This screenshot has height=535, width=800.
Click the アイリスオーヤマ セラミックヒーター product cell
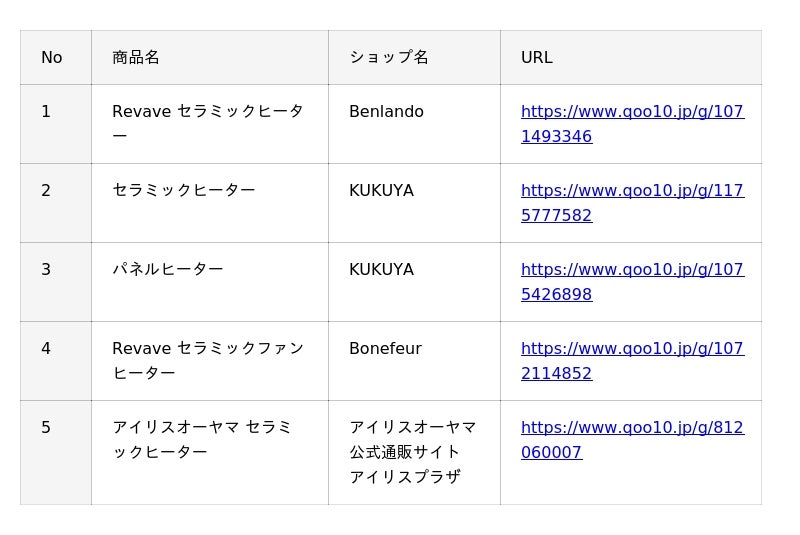click(x=202, y=440)
